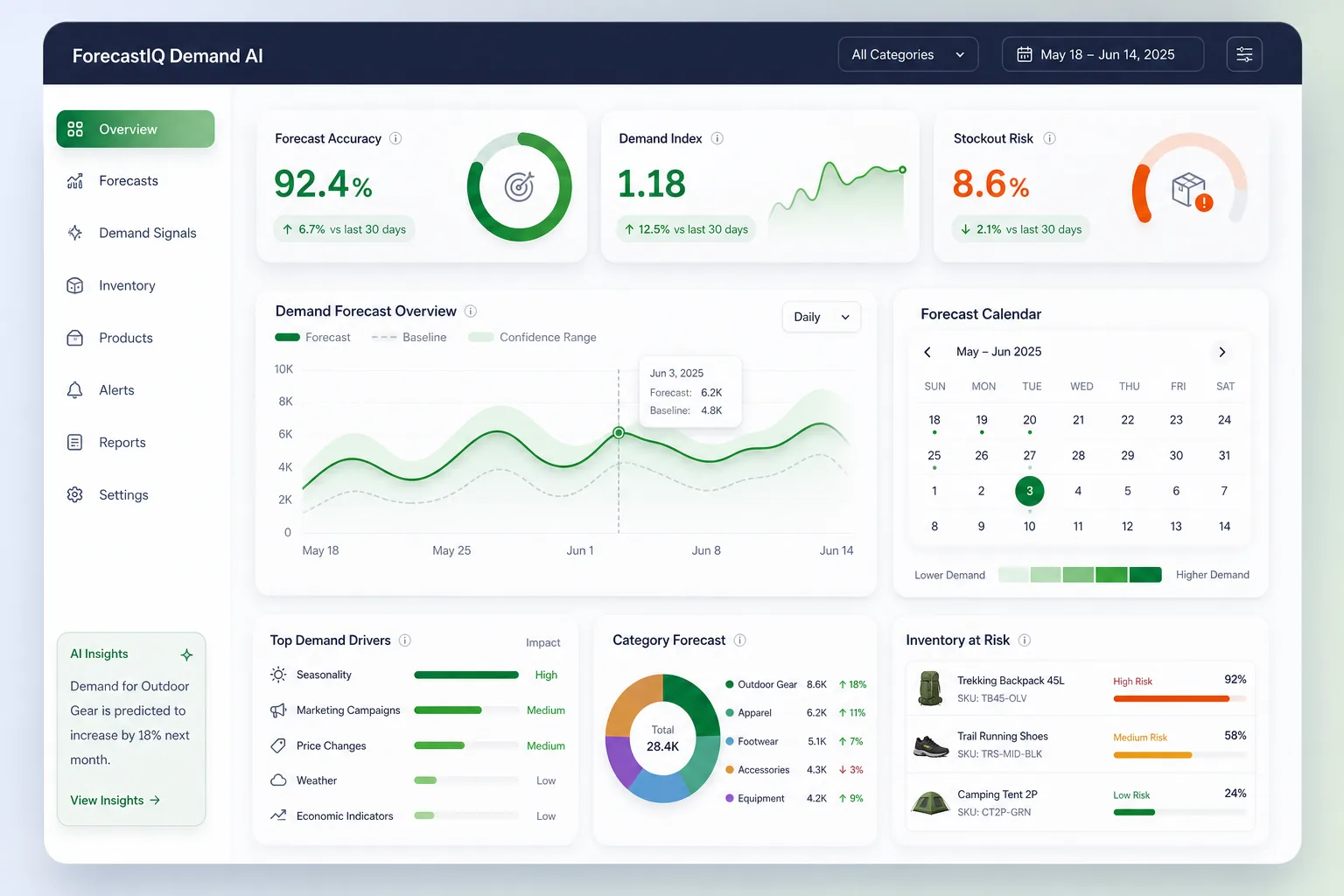Pick June 14 on the calendar

[x=1225, y=527]
